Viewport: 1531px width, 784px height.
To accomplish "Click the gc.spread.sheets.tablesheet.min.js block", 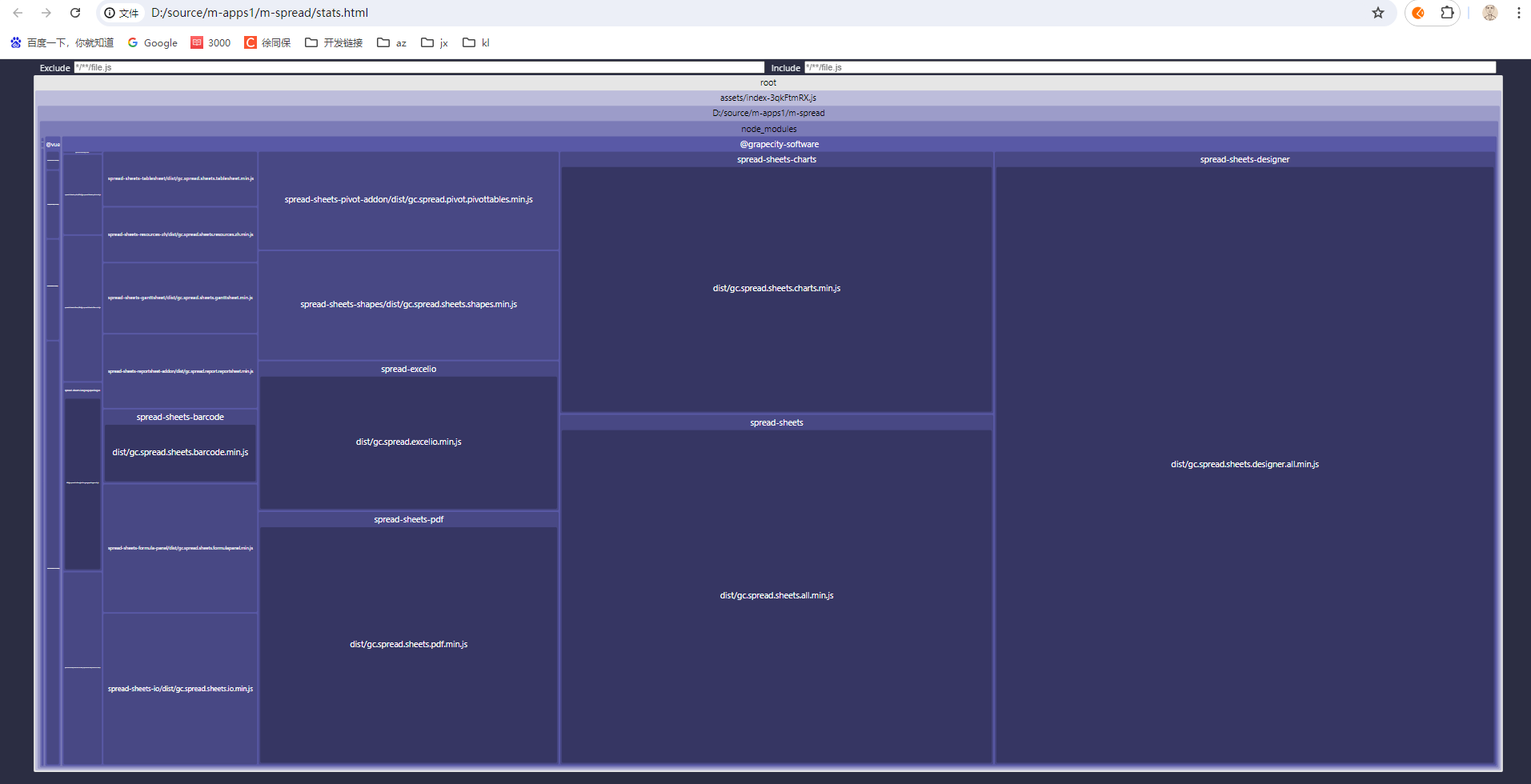I will point(180,179).
